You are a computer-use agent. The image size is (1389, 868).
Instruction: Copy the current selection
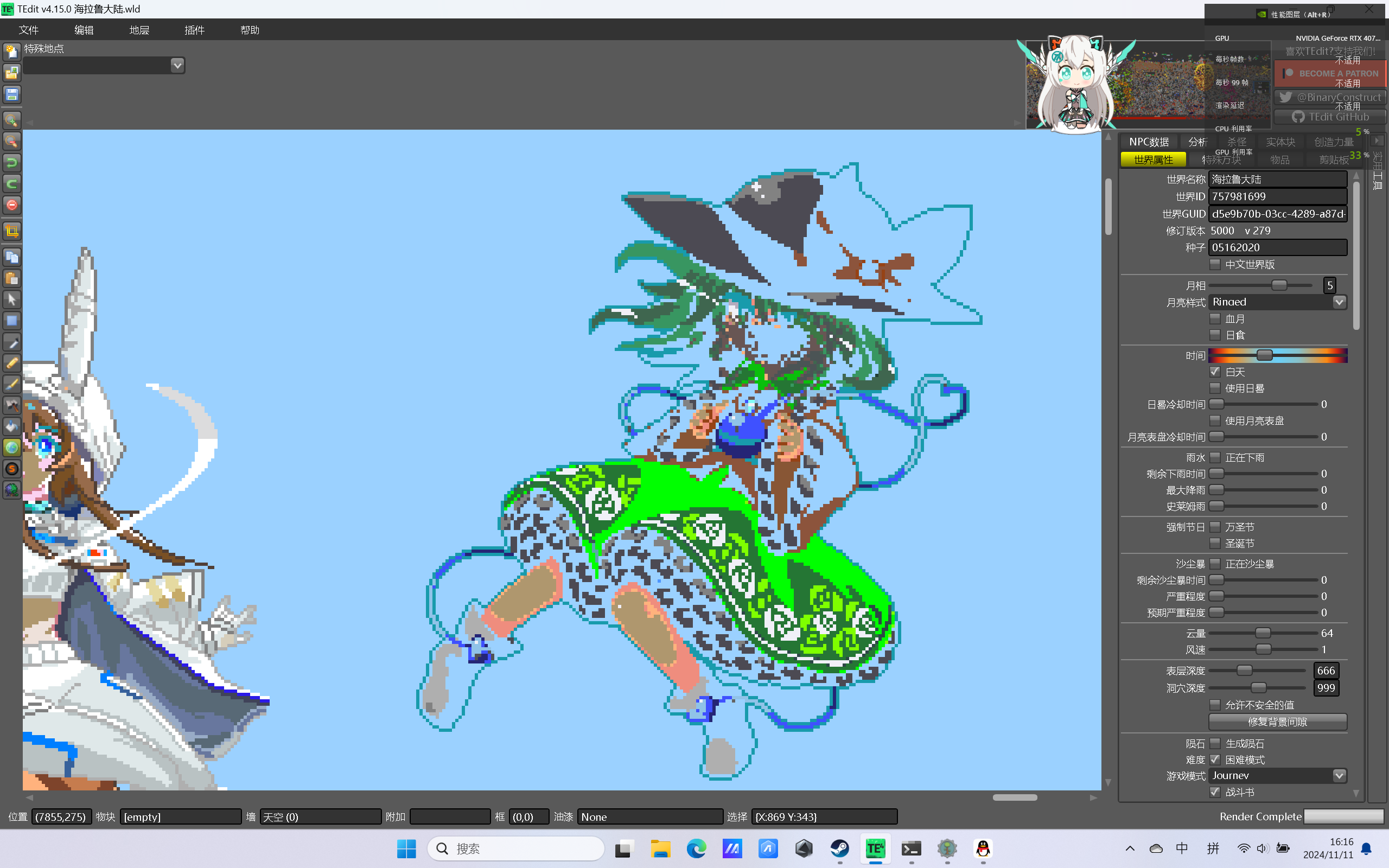11,257
